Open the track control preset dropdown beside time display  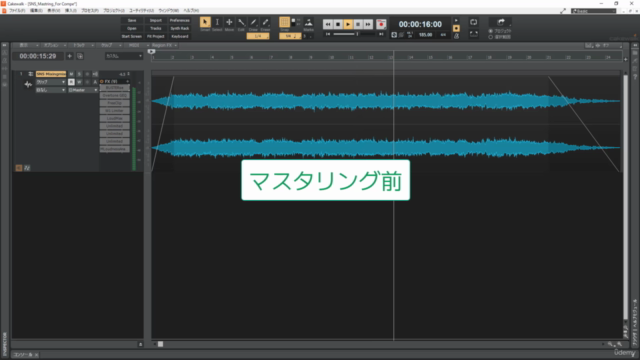[124, 56]
